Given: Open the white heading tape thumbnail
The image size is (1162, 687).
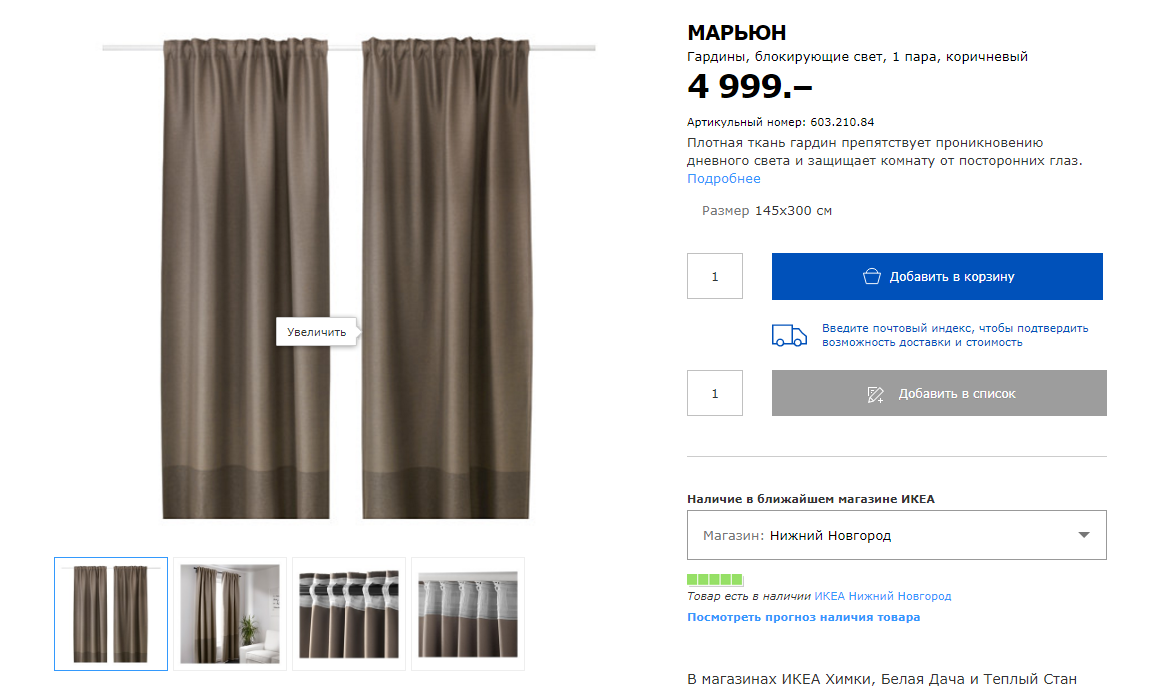Looking at the screenshot, I should (x=468, y=614).
